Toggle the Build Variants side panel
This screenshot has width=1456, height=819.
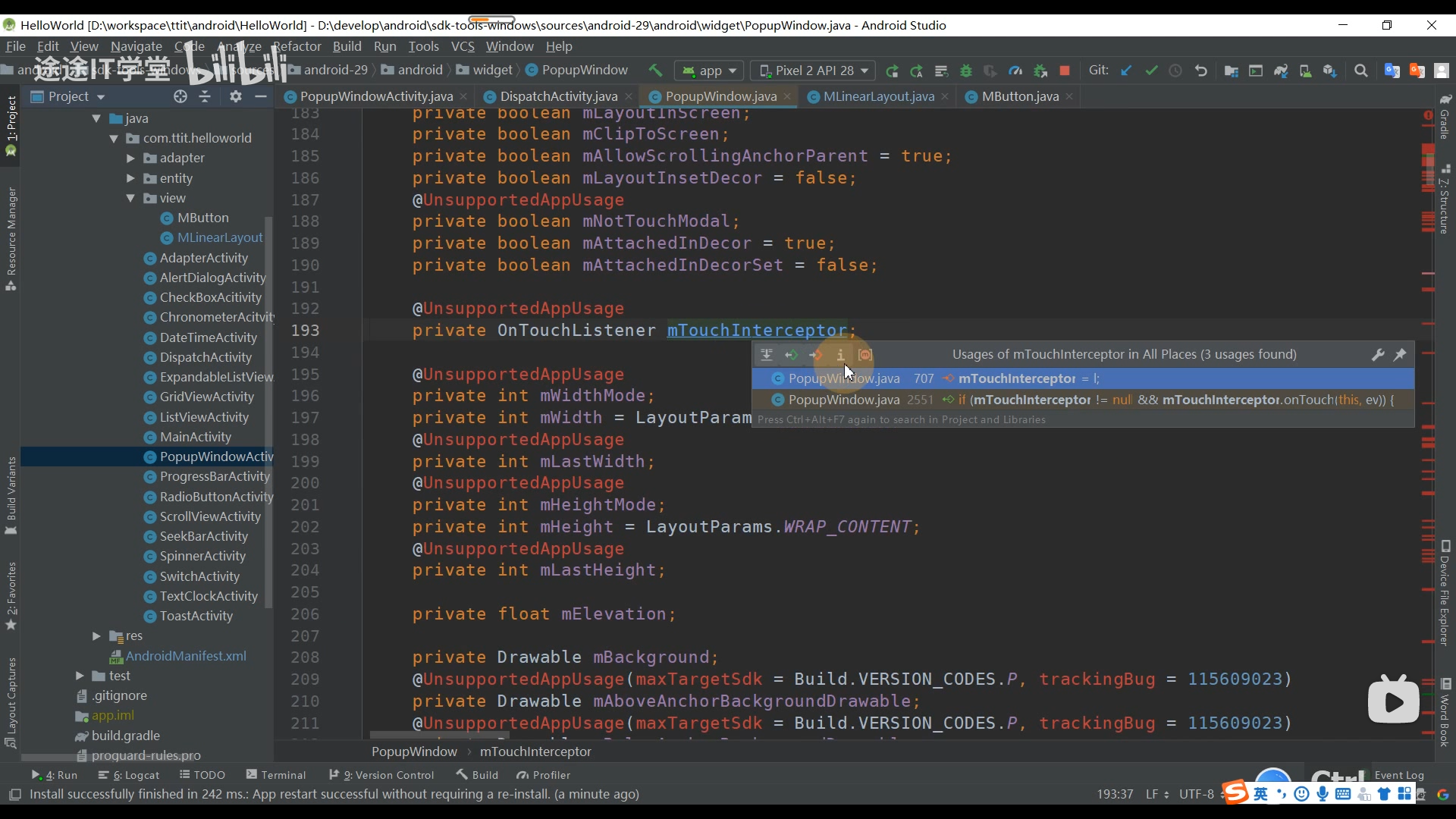click(11, 495)
